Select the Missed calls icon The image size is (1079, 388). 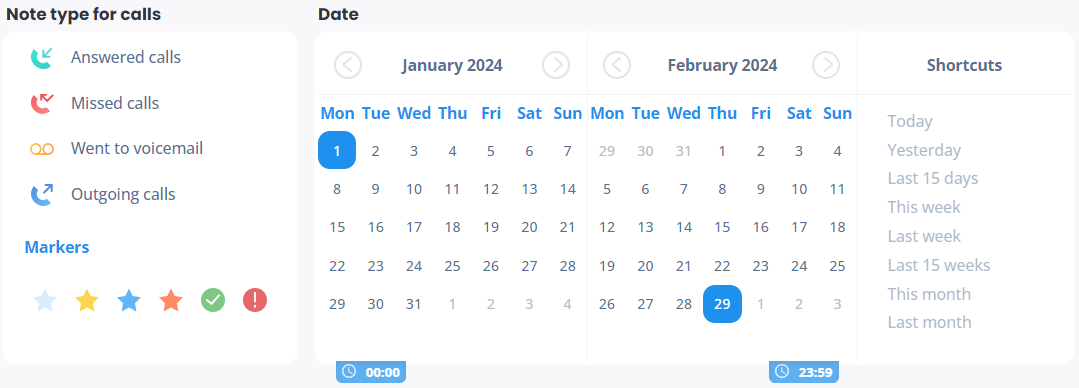(x=41, y=103)
